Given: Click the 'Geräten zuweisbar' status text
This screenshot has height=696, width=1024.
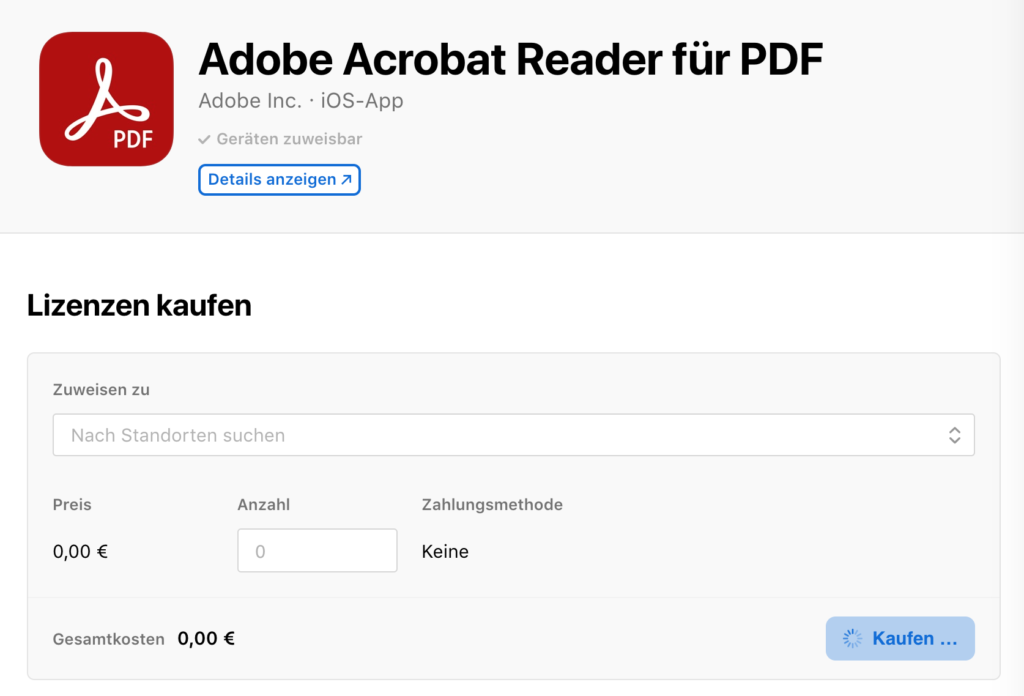Looking at the screenshot, I should tap(289, 139).
